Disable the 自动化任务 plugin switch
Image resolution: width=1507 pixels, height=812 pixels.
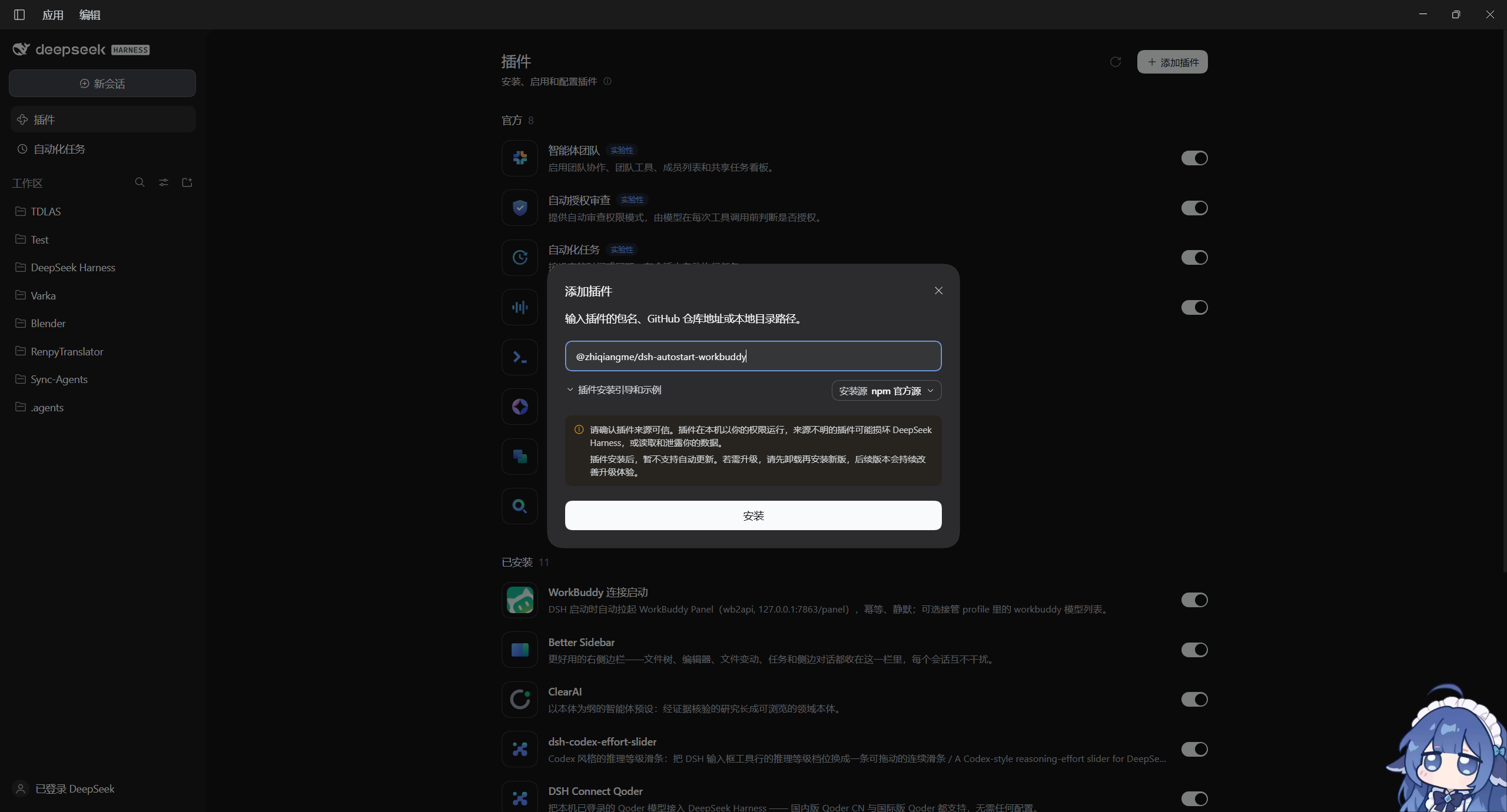tap(1194, 258)
